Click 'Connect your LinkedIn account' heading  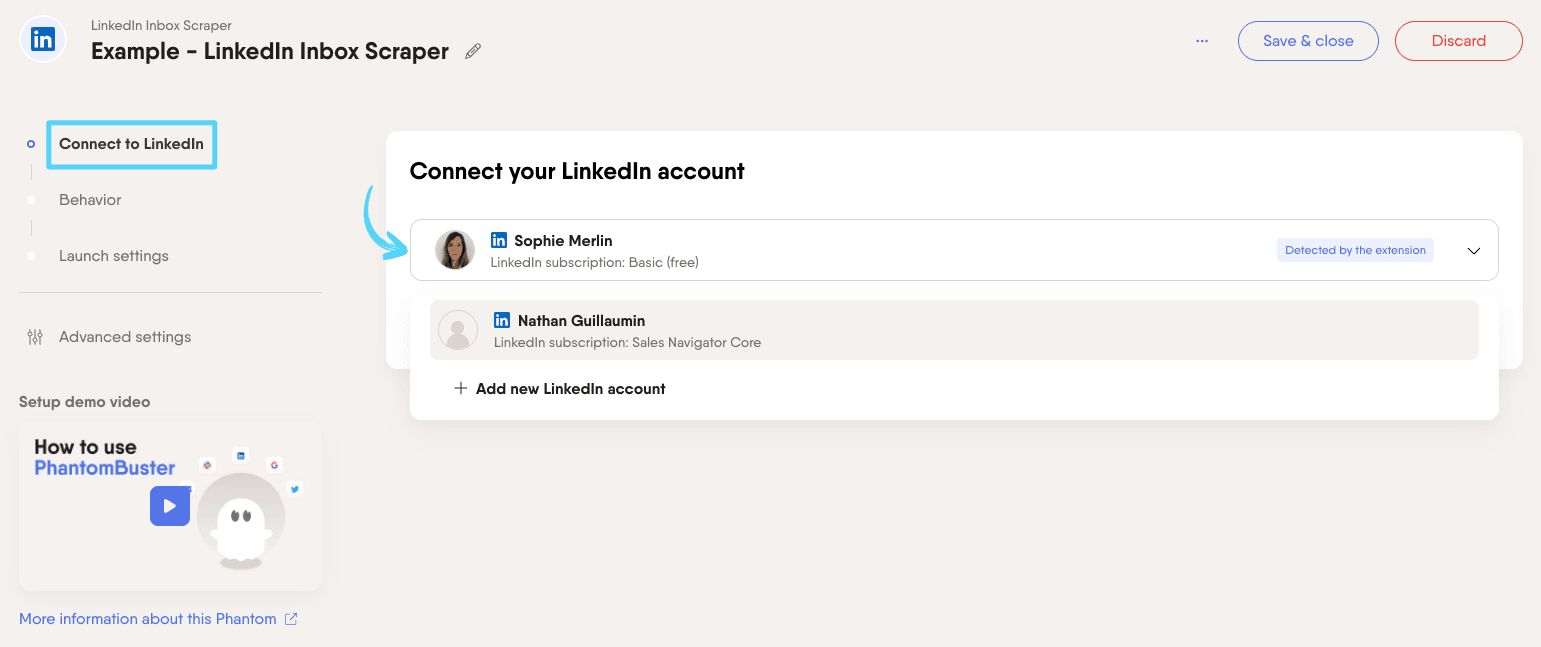(577, 171)
